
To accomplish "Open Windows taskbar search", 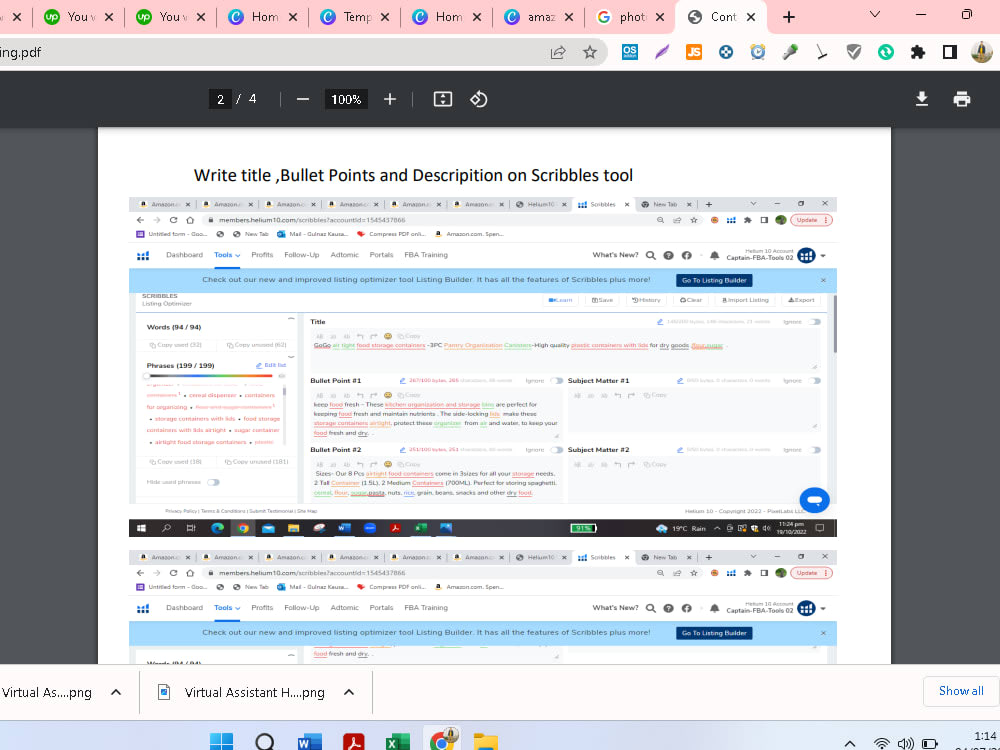I will click(x=265, y=742).
